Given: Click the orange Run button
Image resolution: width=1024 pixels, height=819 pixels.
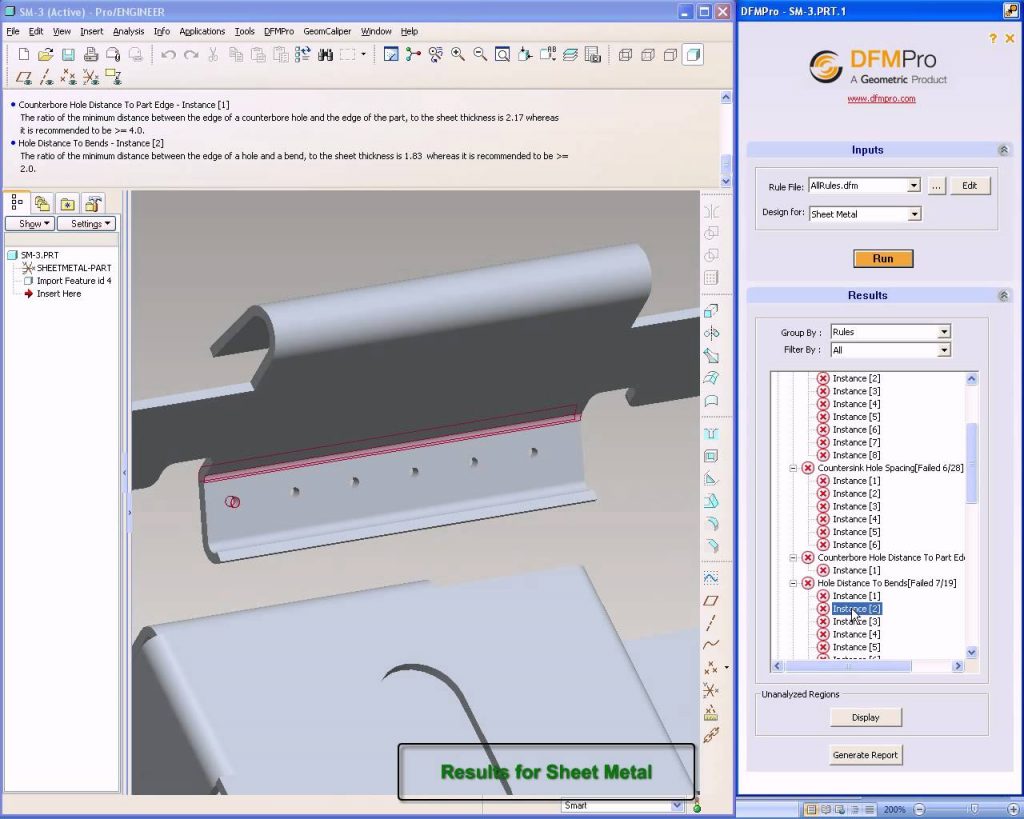Looking at the screenshot, I should click(x=883, y=259).
